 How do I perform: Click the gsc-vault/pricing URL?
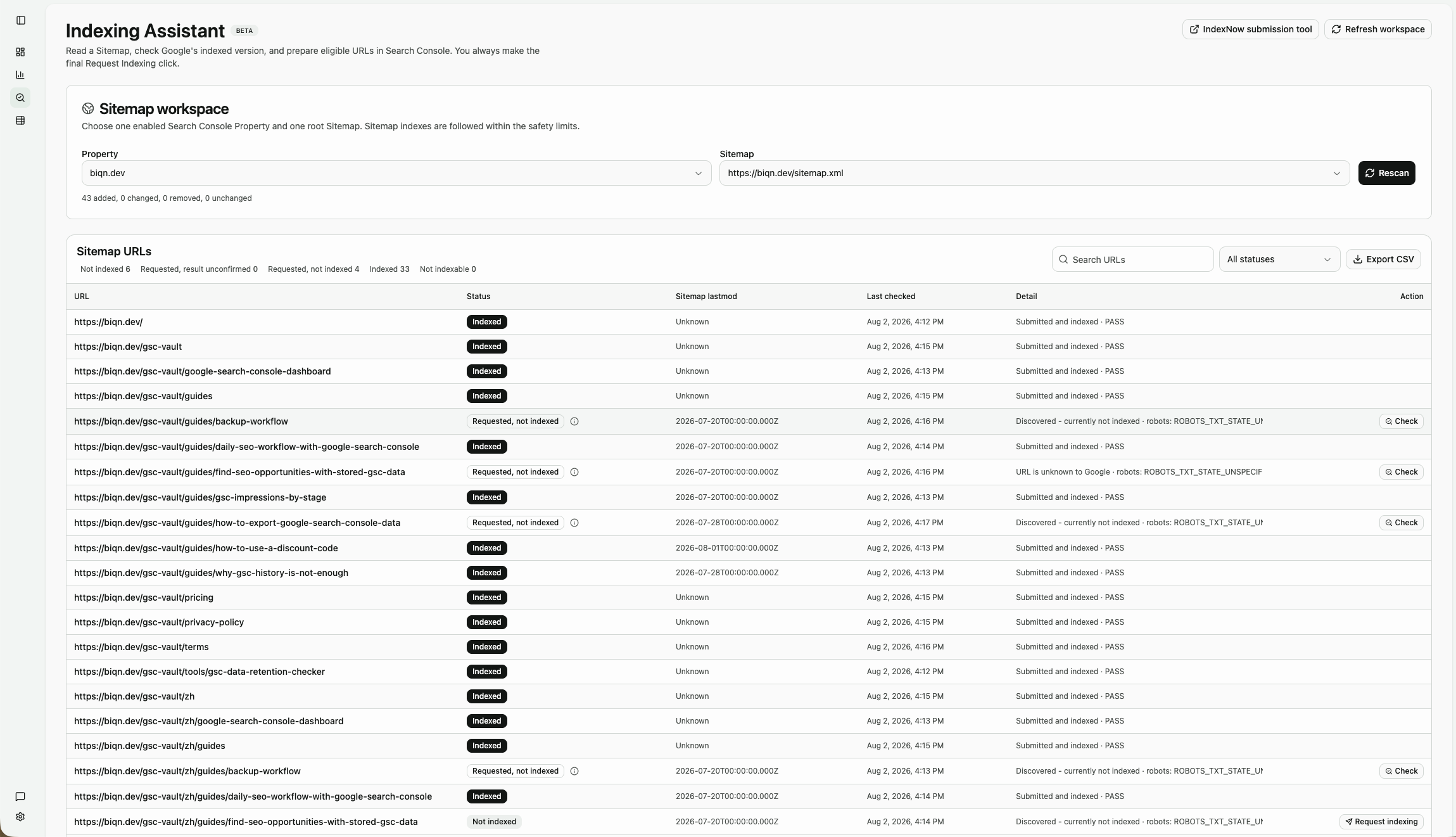pos(144,597)
